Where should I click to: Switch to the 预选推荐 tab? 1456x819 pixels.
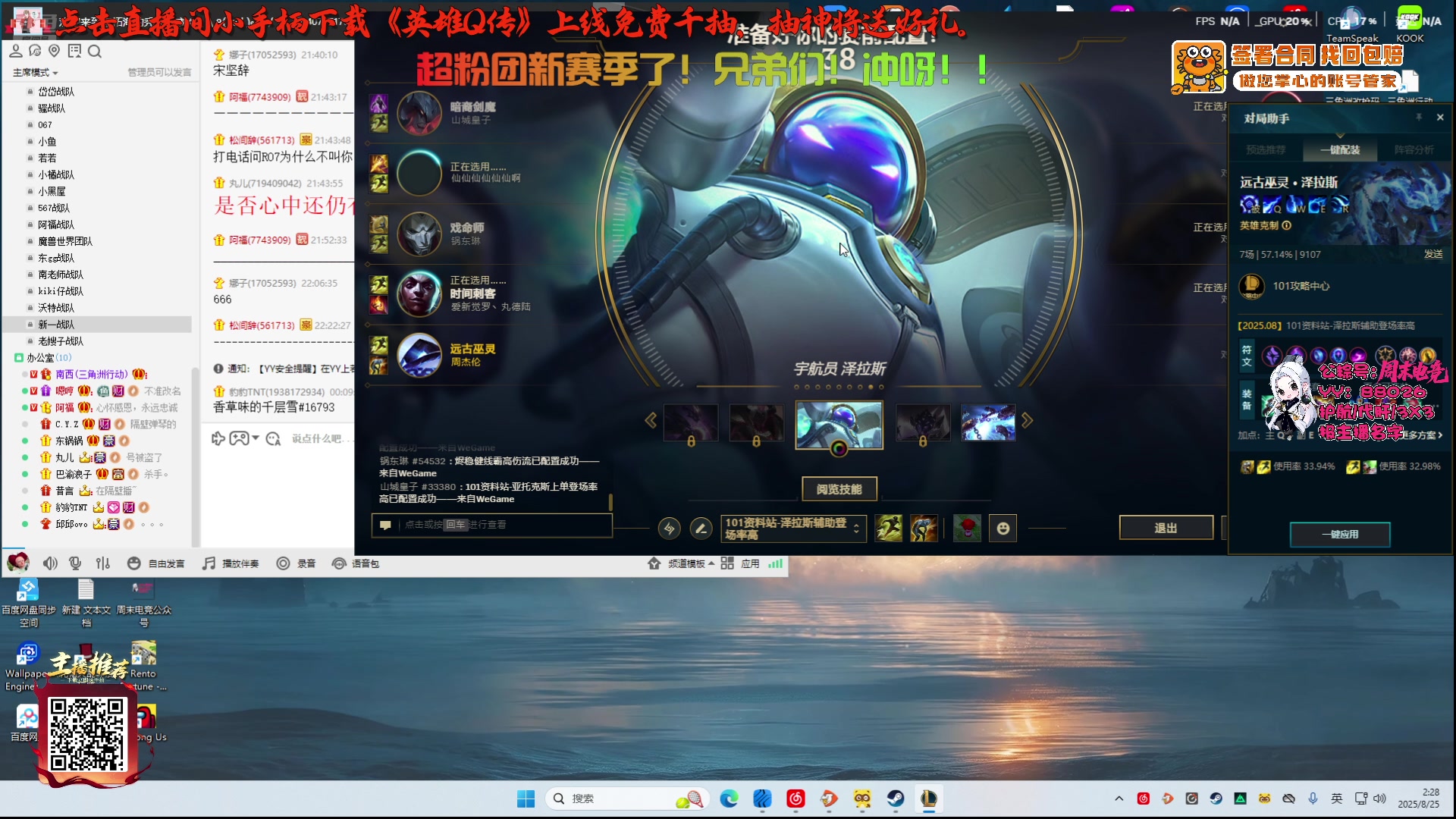click(x=1266, y=149)
